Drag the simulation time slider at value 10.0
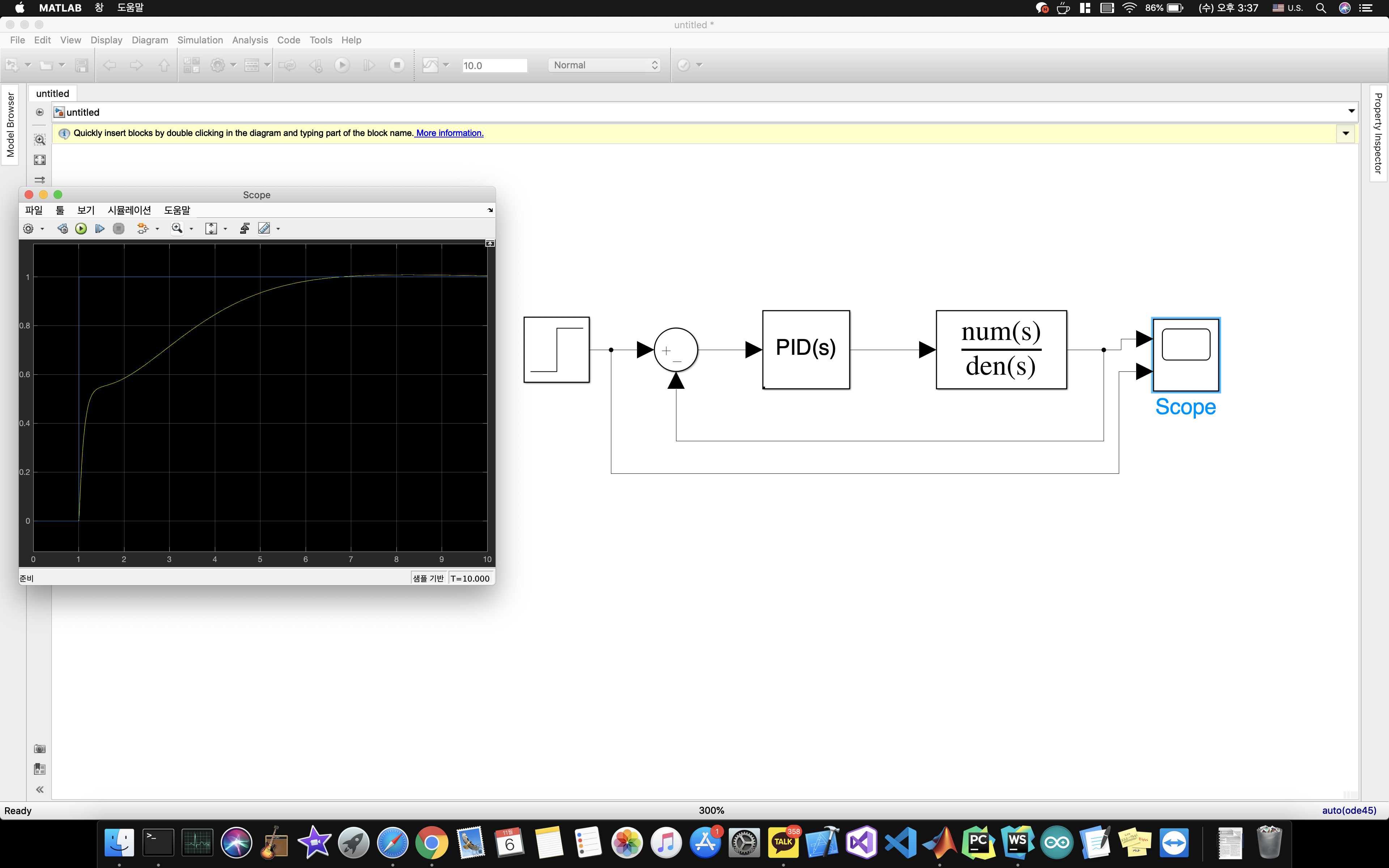This screenshot has height=868, width=1389. click(x=490, y=65)
